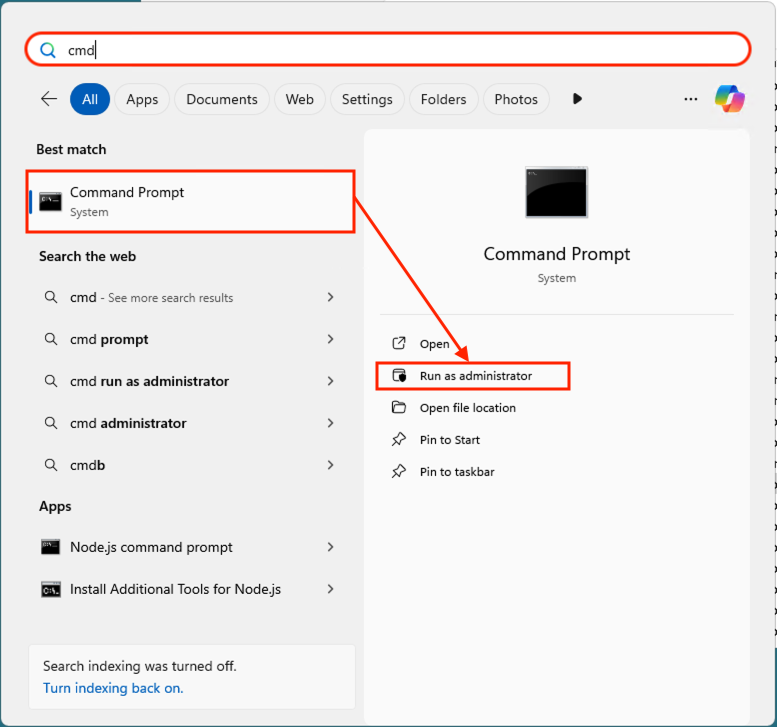
Task: Expand chevron next to Install Additional Tools
Action: pos(331,589)
